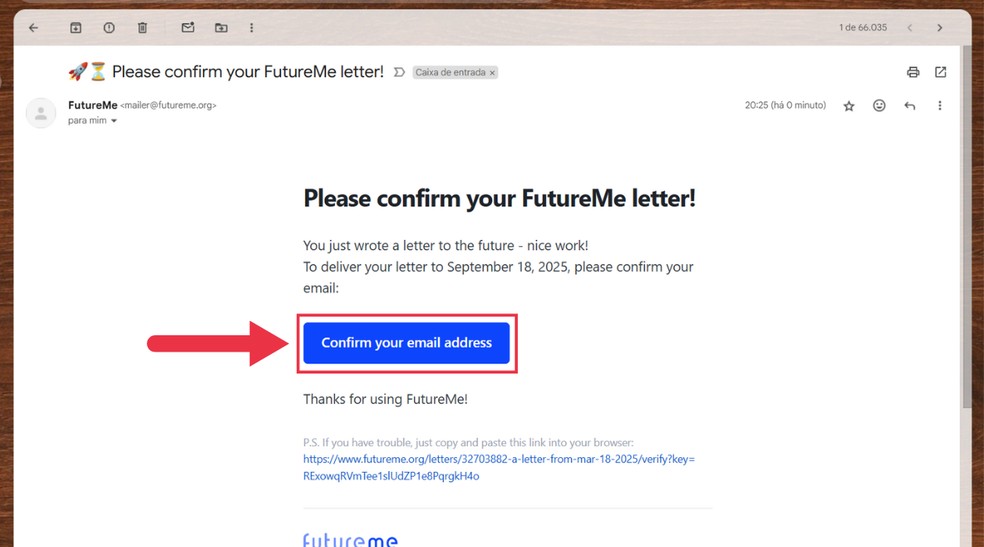
Task: Remove the 'Caixa de entrada' label
Action: point(493,73)
